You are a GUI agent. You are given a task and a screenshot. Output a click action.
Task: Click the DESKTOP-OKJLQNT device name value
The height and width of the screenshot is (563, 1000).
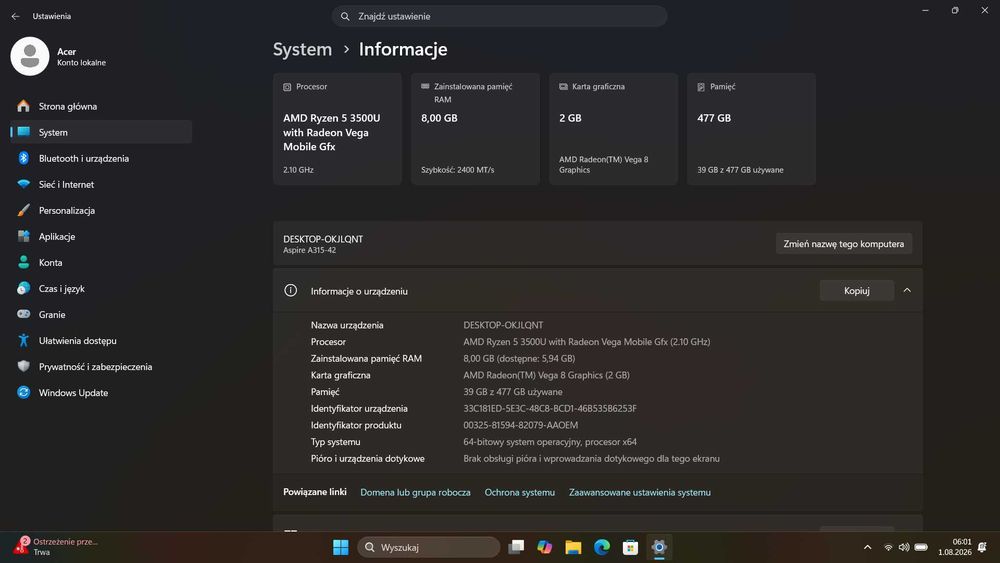coord(503,325)
